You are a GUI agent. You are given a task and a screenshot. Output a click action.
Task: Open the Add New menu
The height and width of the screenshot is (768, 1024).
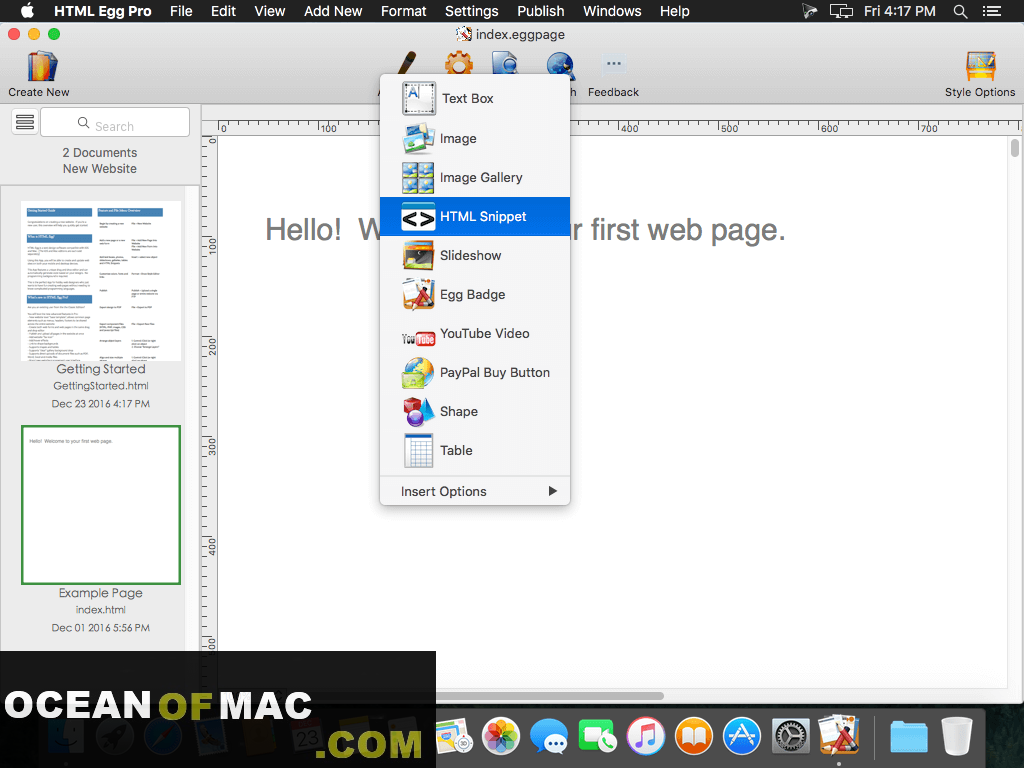[333, 11]
